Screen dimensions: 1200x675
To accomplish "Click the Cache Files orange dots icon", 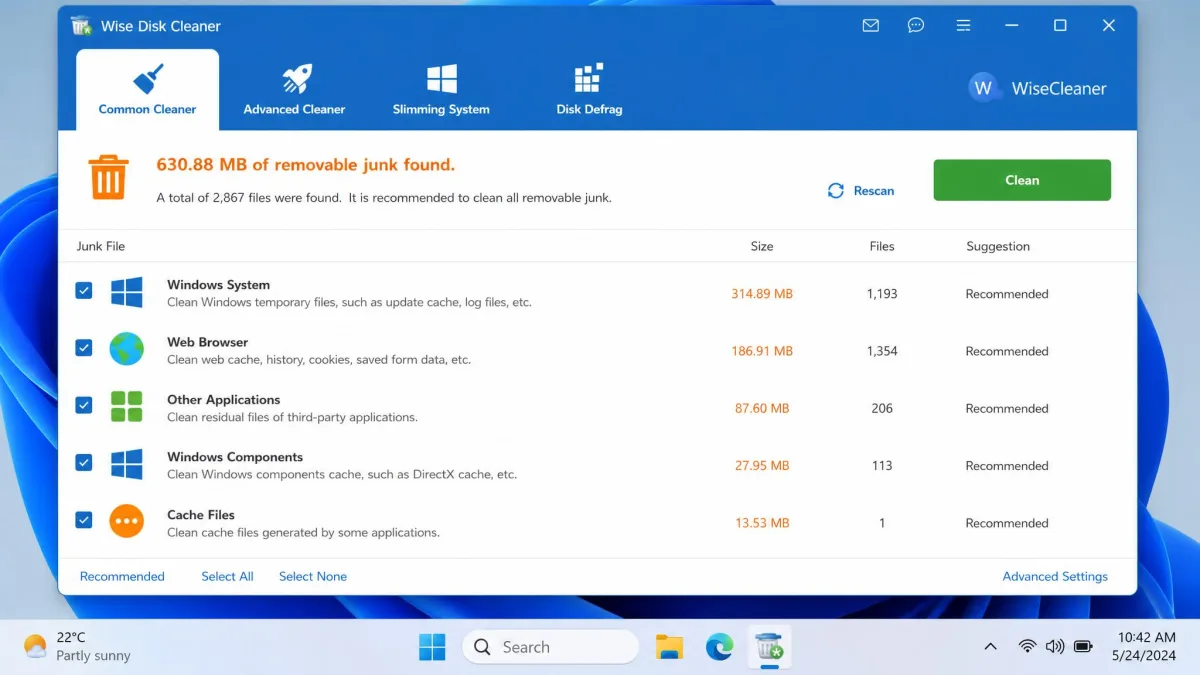I will (x=127, y=522).
